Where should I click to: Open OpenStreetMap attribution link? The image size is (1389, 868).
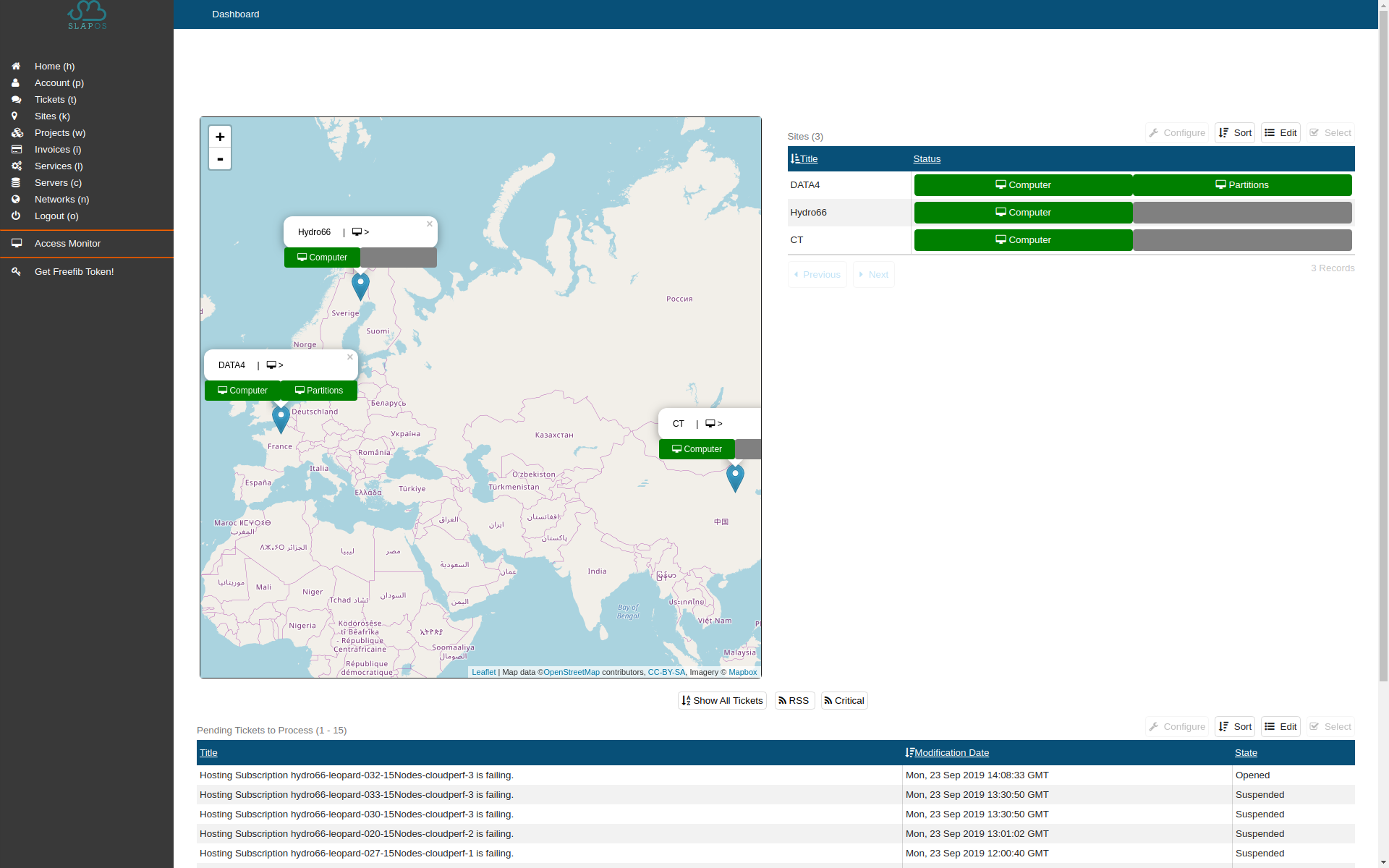[x=572, y=672]
